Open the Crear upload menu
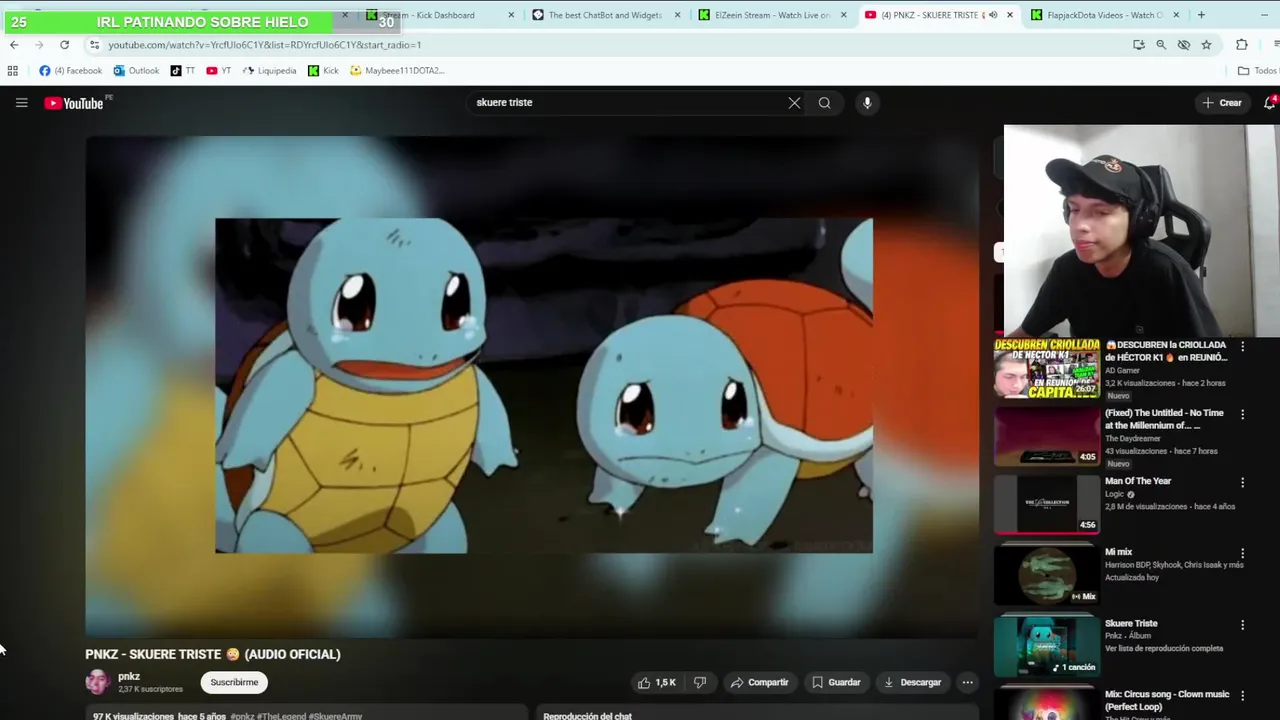The width and height of the screenshot is (1280, 720). (x=1222, y=102)
